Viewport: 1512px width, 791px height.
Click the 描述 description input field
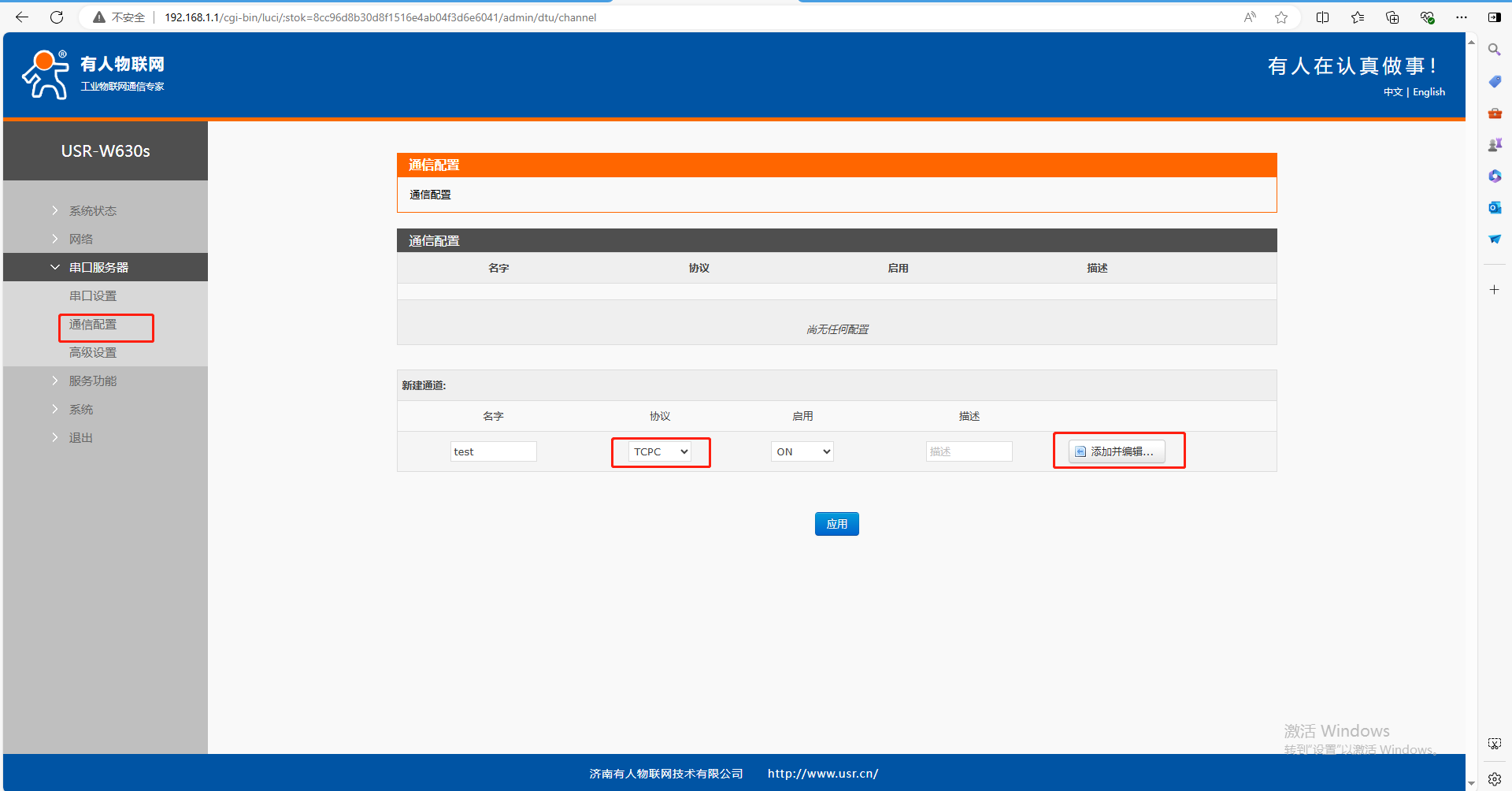[x=969, y=451]
